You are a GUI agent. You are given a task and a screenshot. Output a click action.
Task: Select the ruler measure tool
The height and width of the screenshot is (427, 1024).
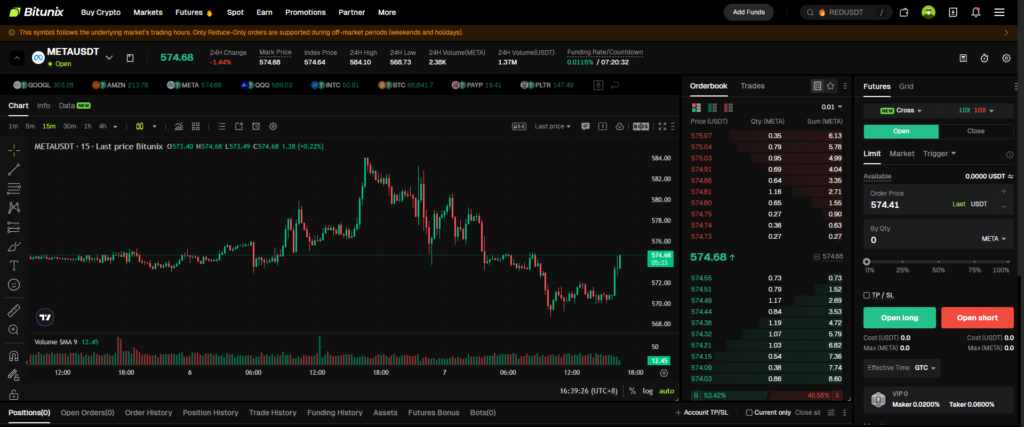pos(14,310)
